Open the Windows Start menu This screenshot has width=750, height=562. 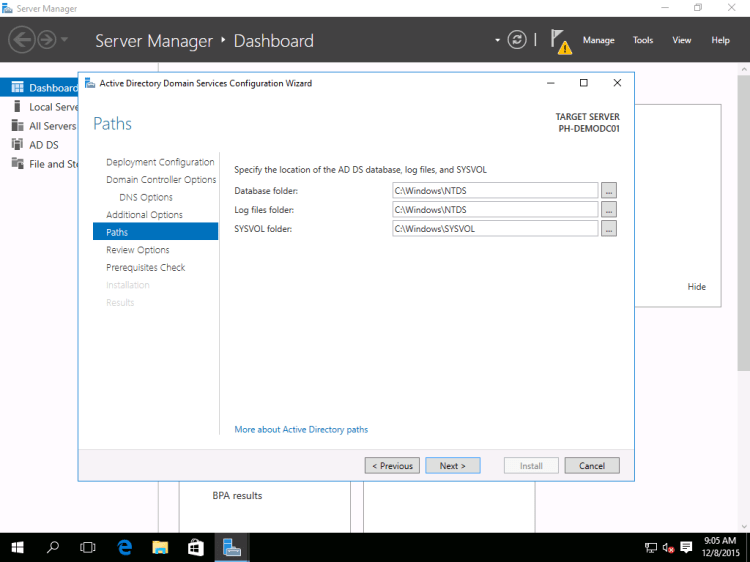coord(18,547)
